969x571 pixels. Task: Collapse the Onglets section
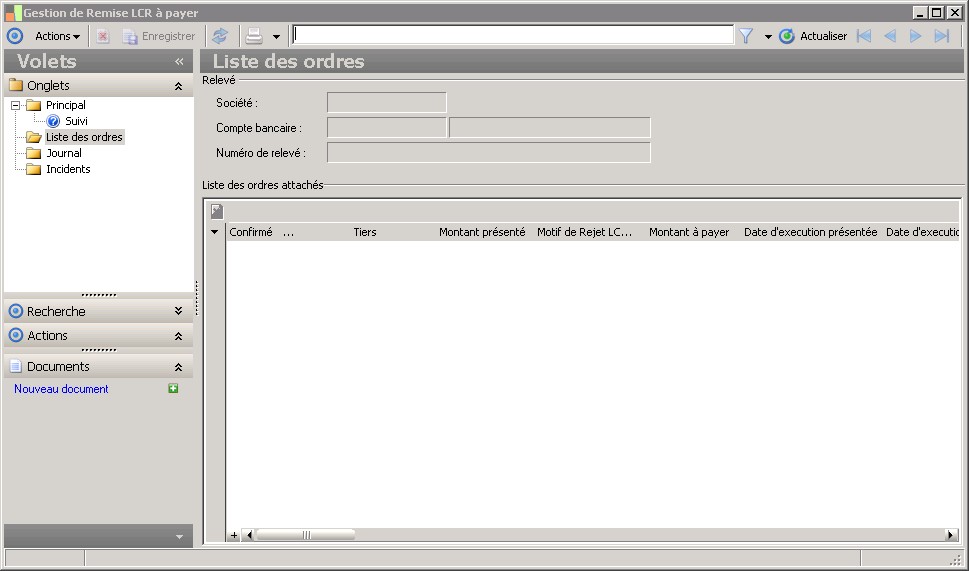178,86
